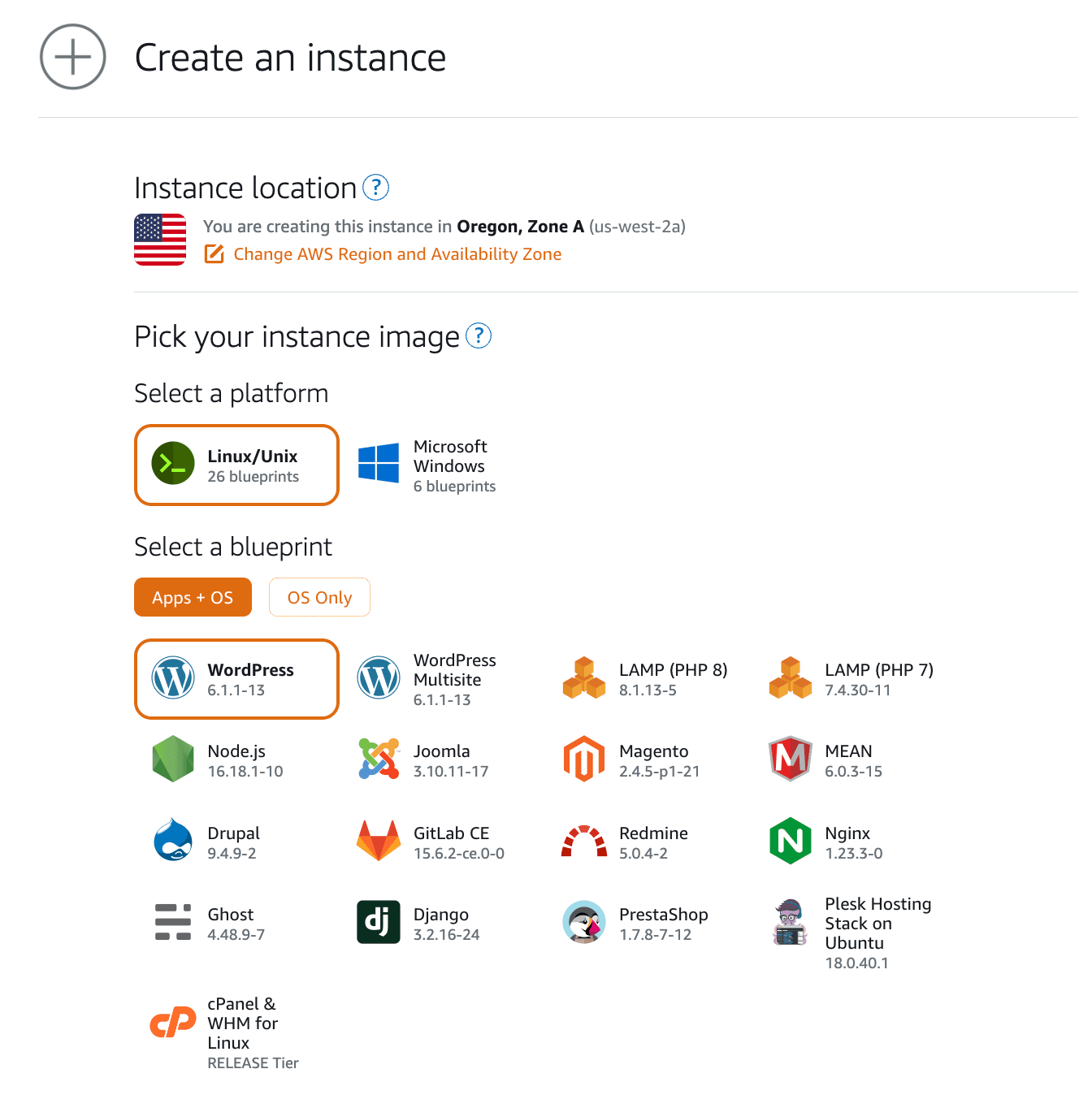Select the Linux/Unix 26 blueprints label

[x=253, y=465]
